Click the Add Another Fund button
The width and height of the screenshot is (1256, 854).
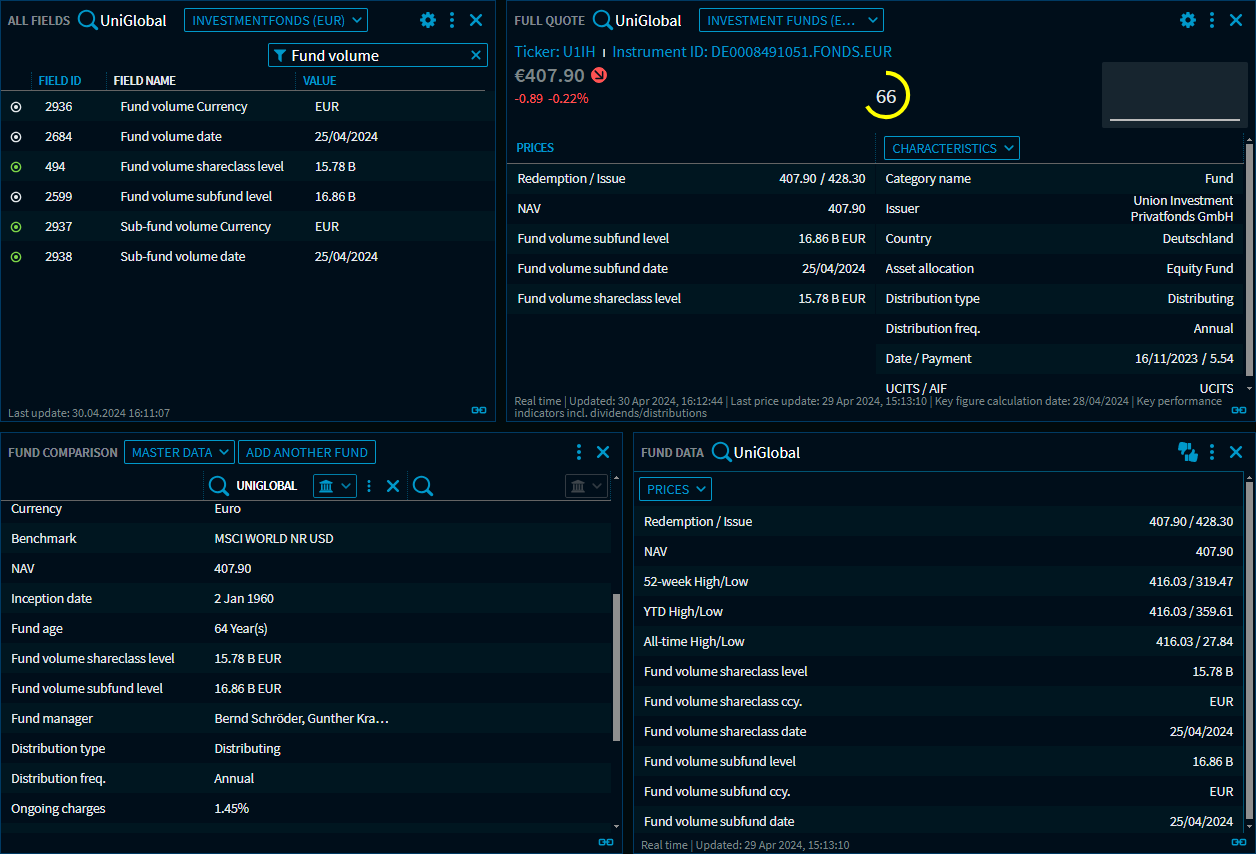point(306,453)
